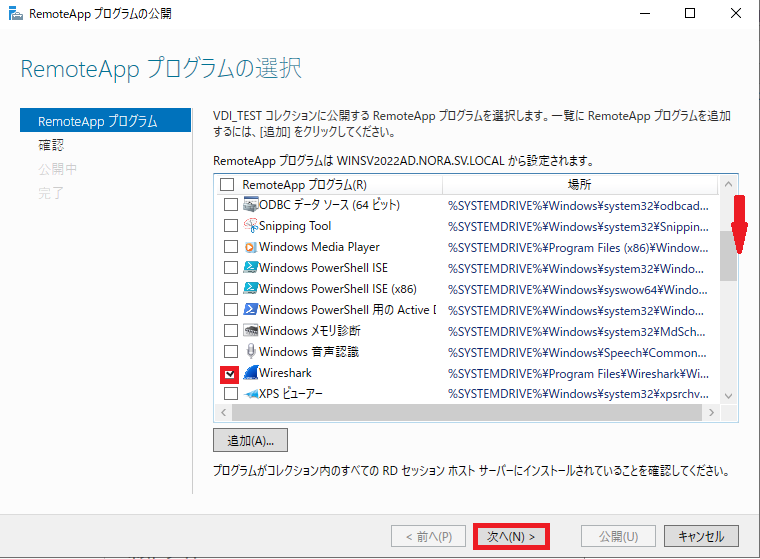This screenshot has width=760, height=559.
Task: Minimize the RemoteApp プログラムの公開 window
Action: click(x=645, y=14)
